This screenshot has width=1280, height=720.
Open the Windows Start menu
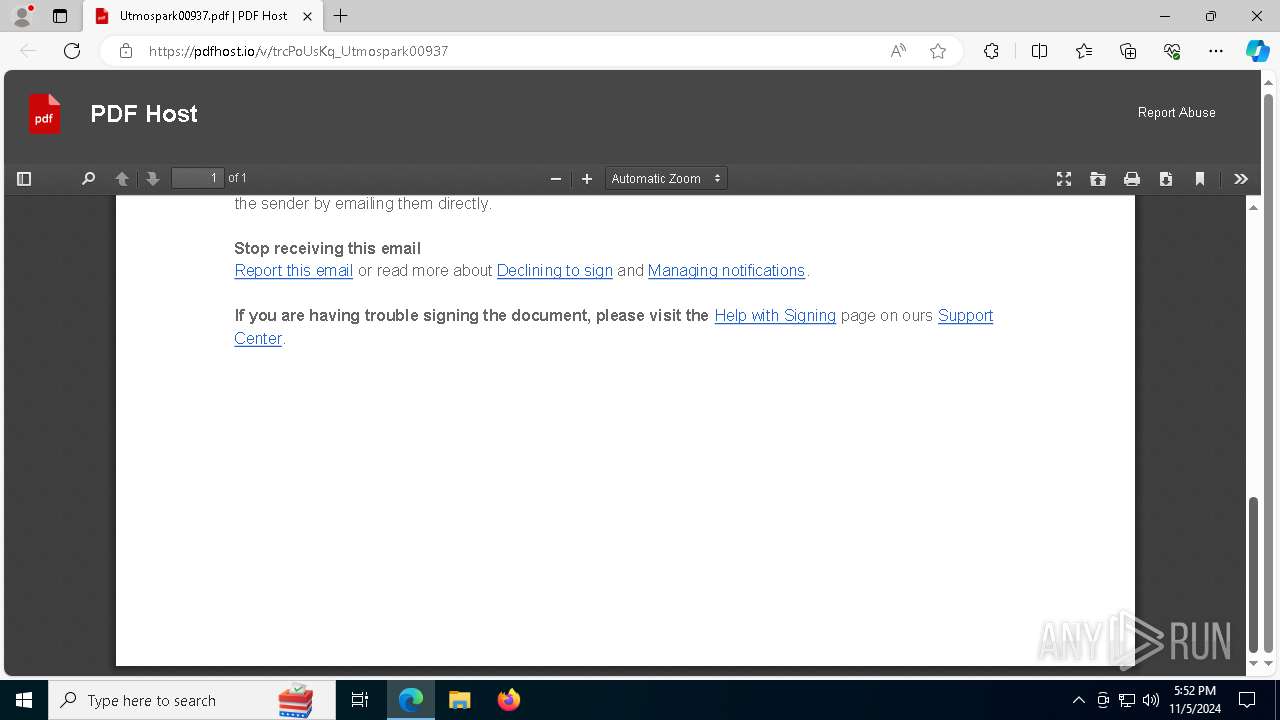[x=24, y=700]
